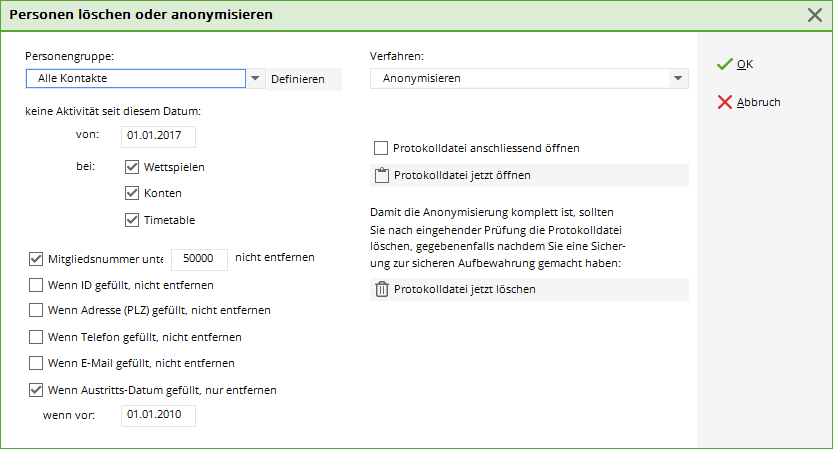Image resolution: width=833 pixels, height=449 pixels.
Task: Disable the Austritts-Datum gefüllt checkbox
Action: 37,390
